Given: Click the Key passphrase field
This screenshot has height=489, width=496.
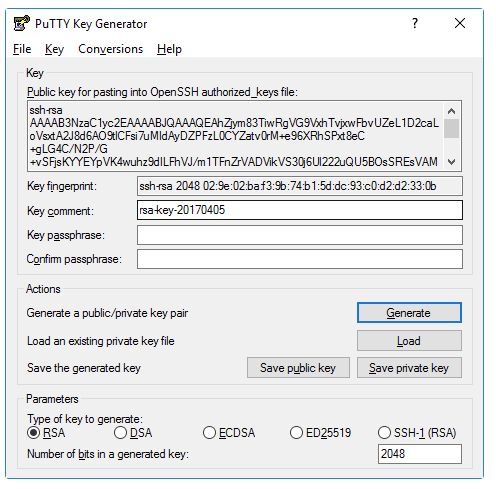Looking at the screenshot, I should 300,235.
